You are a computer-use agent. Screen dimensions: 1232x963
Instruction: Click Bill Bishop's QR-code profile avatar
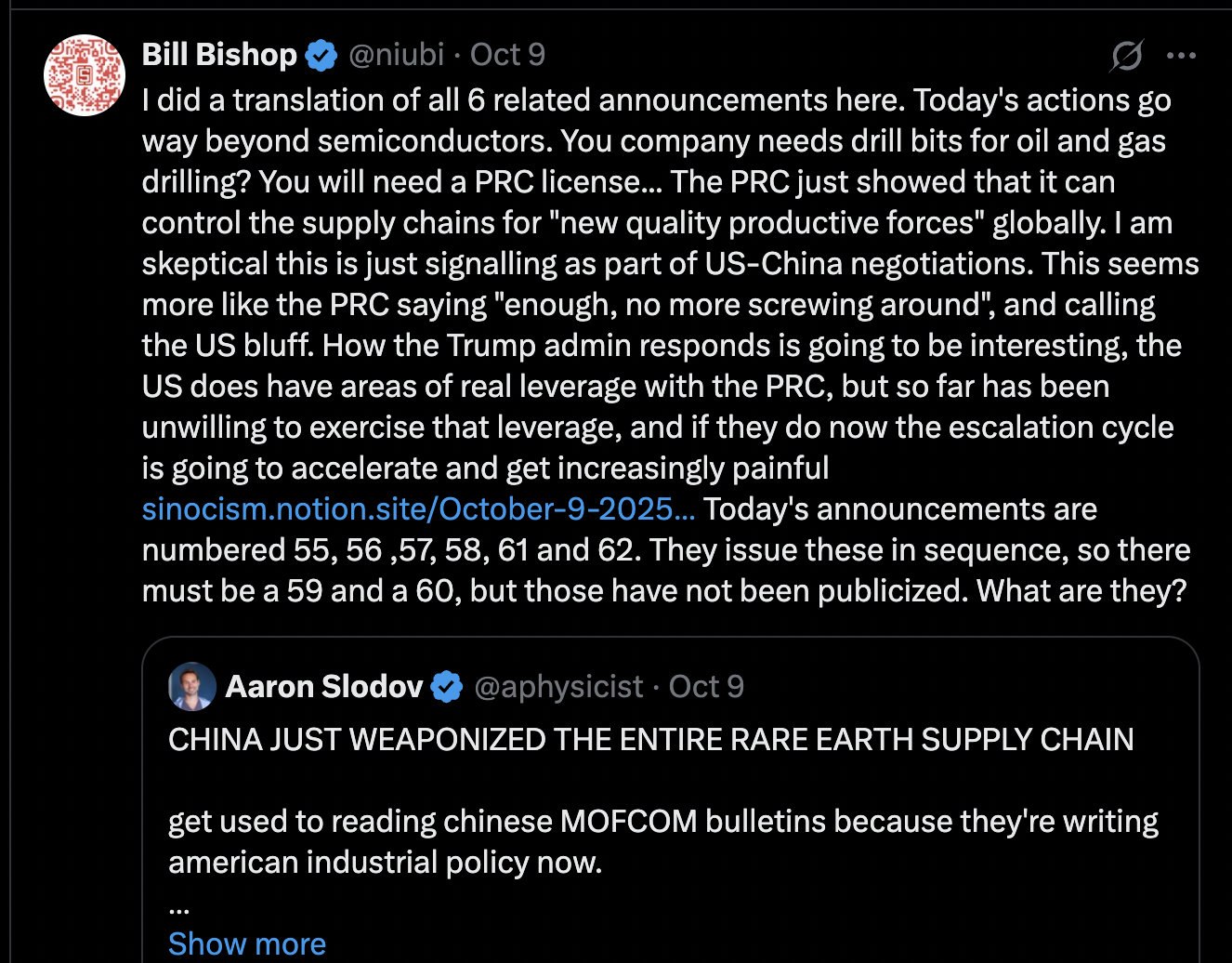pyautogui.click(x=85, y=75)
